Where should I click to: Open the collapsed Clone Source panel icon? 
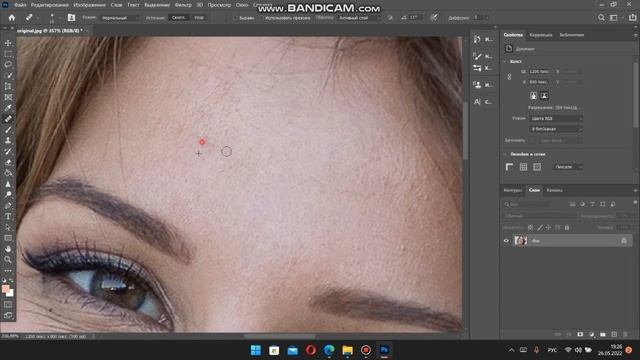477,84
